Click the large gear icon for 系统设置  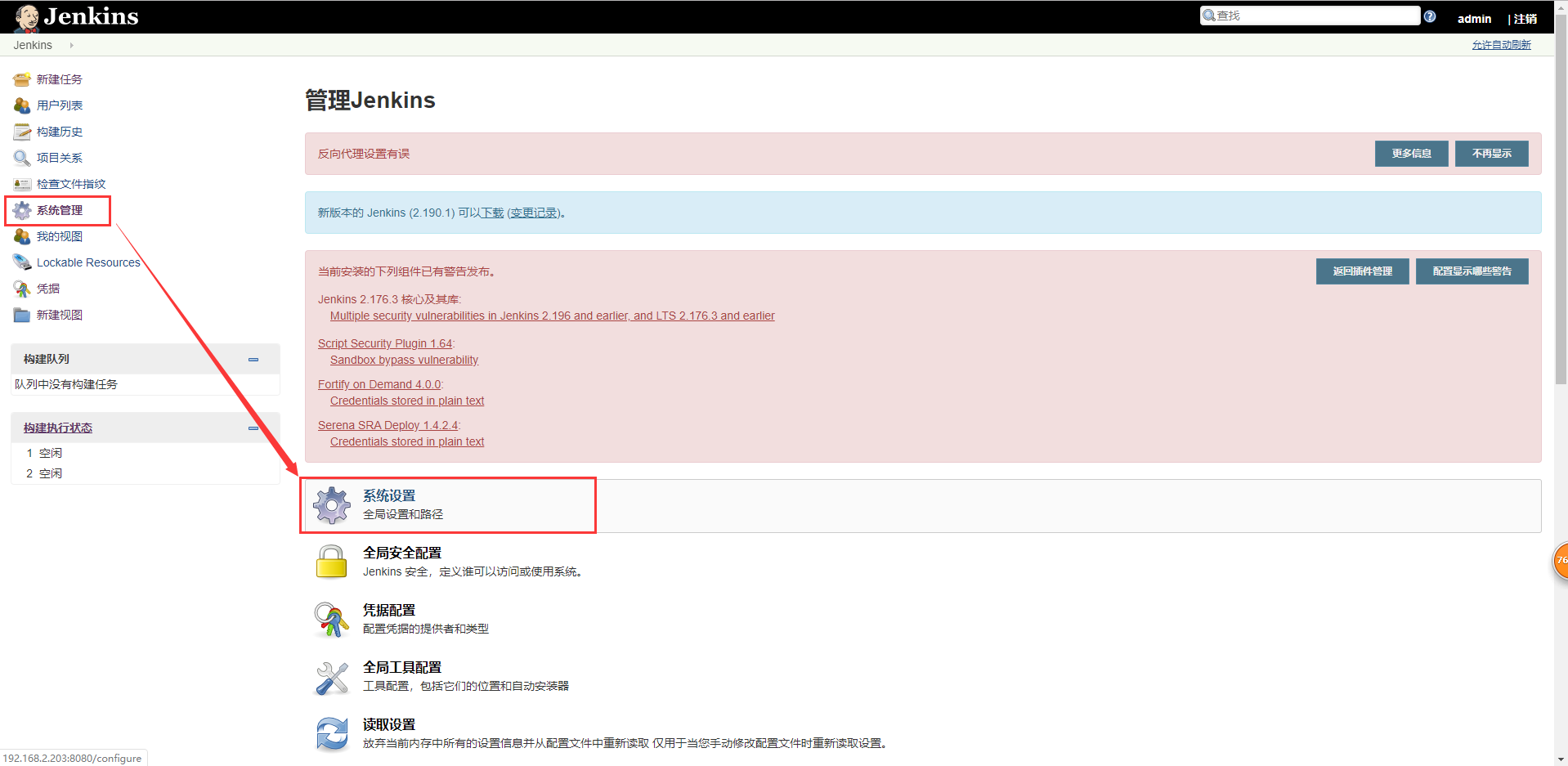[x=332, y=505]
